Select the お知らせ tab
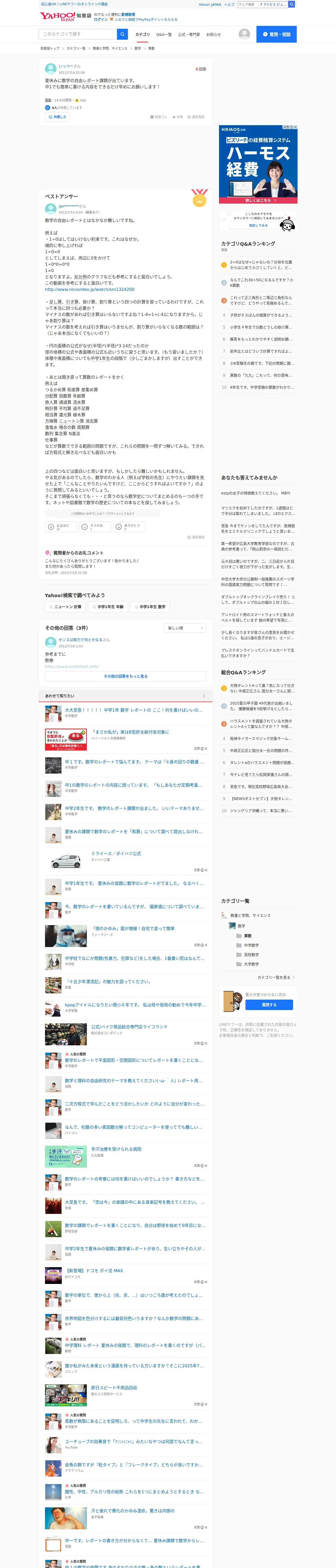The height and width of the screenshot is (1568, 336). [x=214, y=35]
